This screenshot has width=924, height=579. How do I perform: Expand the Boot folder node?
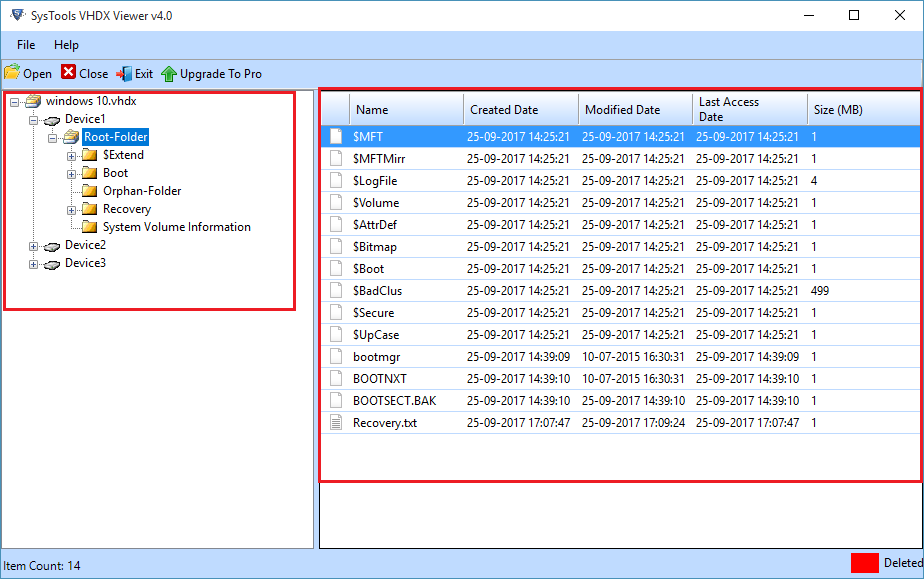(71, 174)
